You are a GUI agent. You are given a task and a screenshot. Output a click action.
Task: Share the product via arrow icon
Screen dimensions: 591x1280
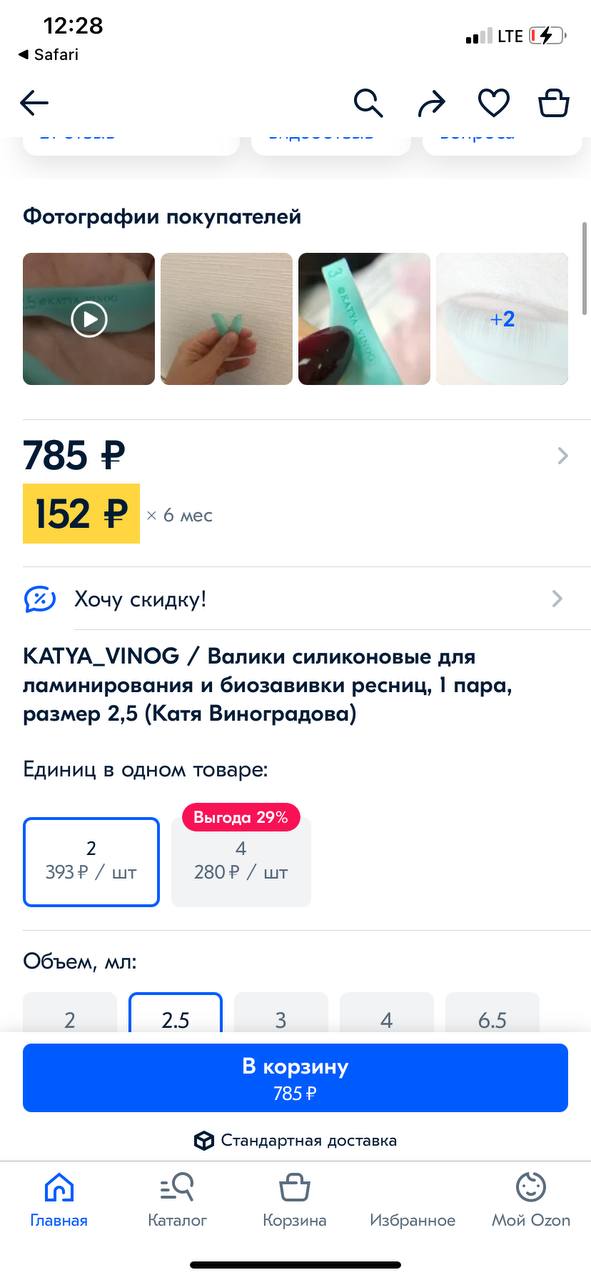(x=431, y=102)
